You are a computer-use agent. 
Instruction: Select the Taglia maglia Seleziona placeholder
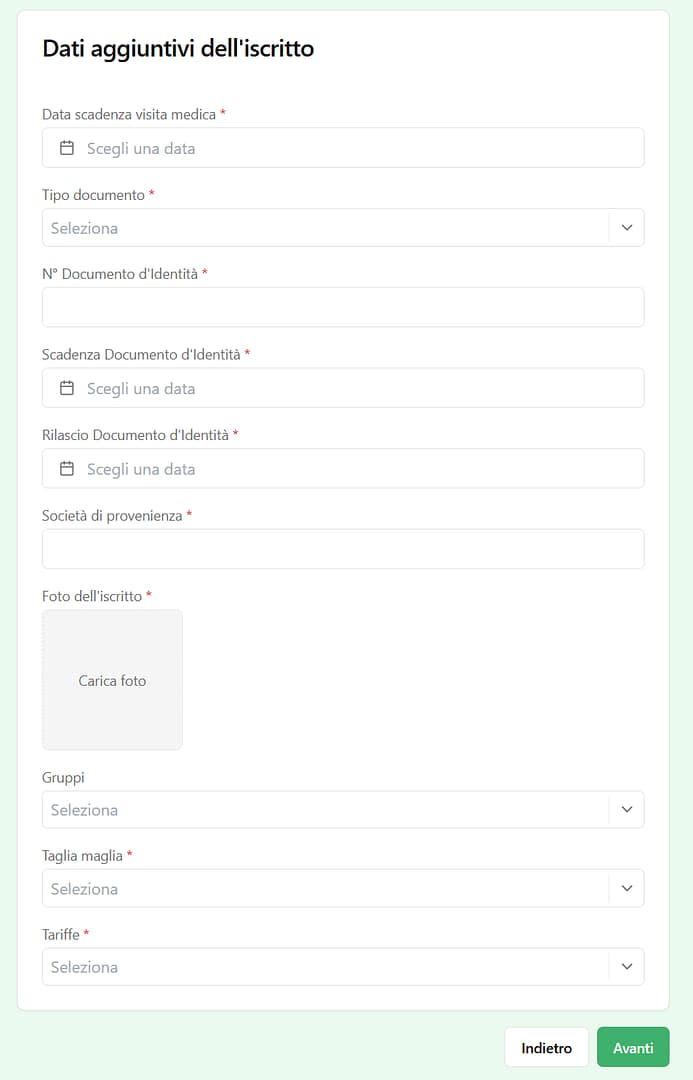click(85, 889)
